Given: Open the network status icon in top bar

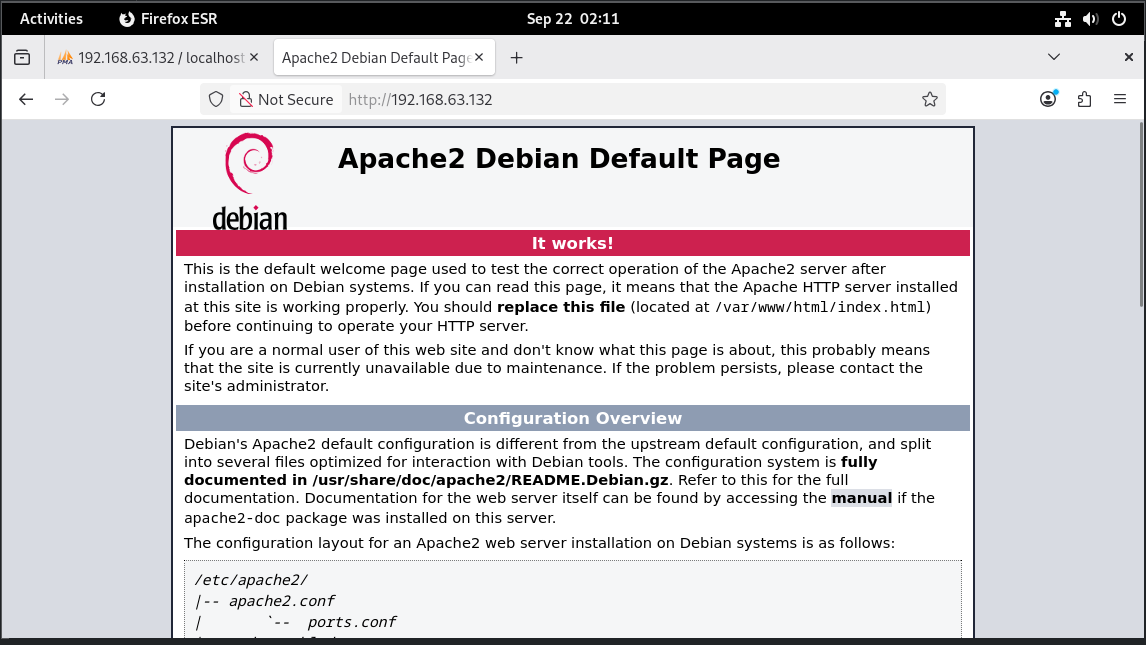Looking at the screenshot, I should point(1062,18).
